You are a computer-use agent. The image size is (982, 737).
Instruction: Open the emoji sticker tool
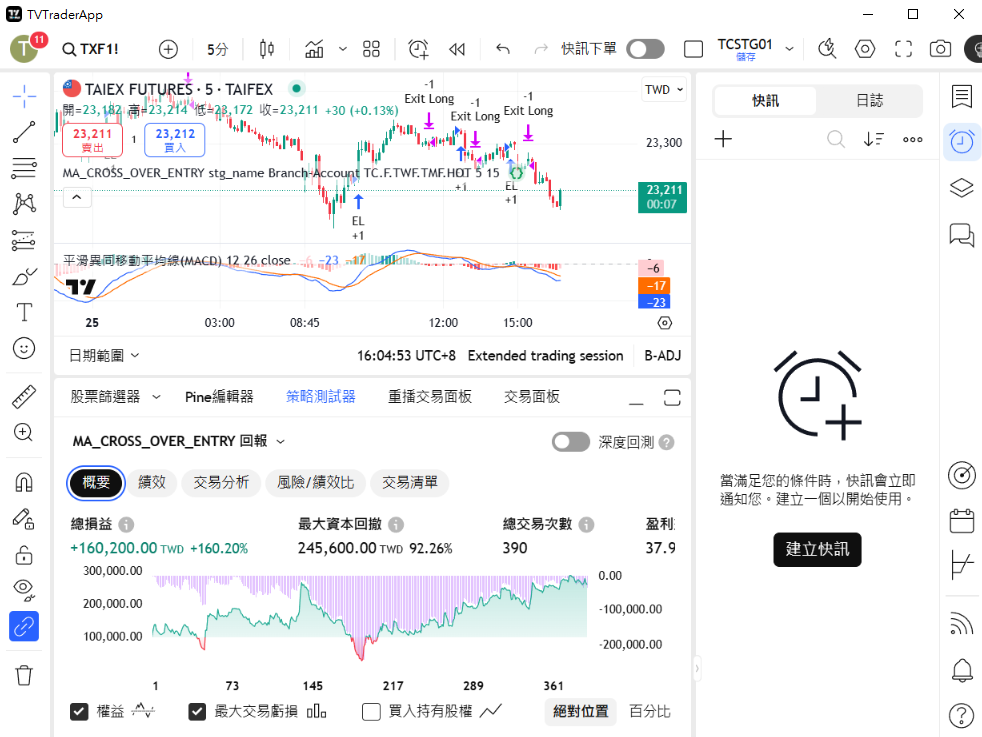coord(24,348)
